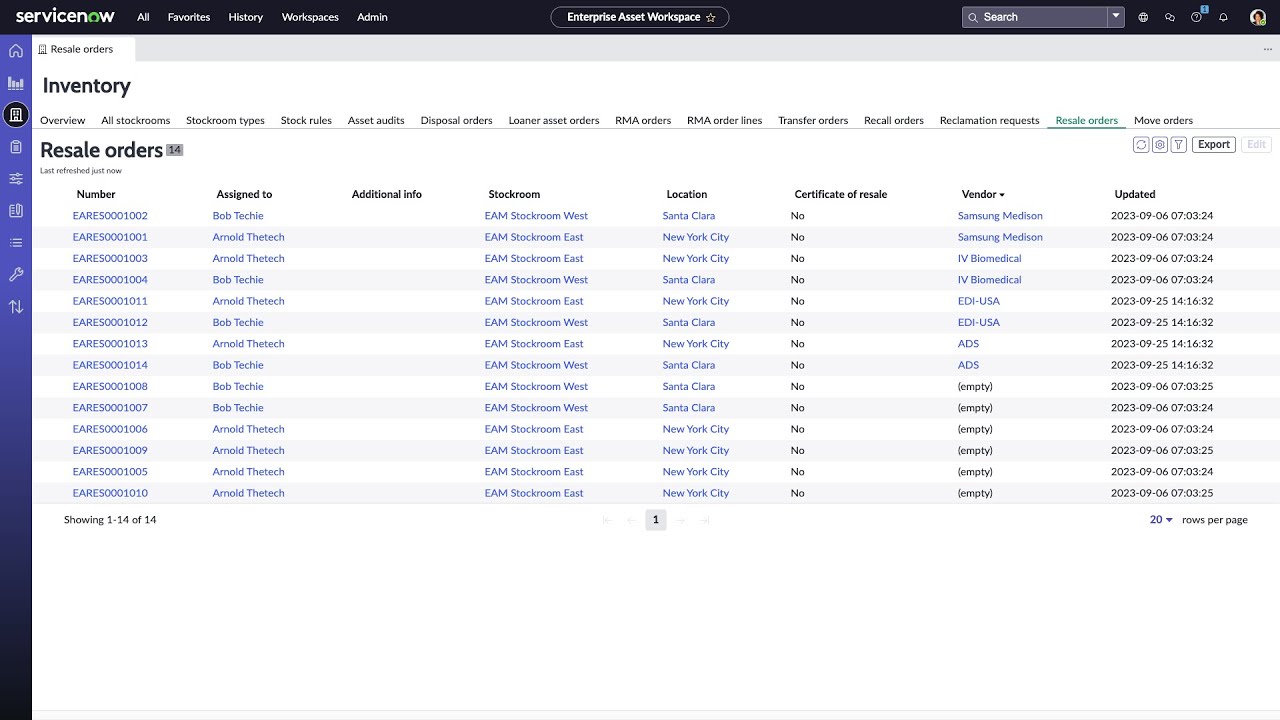The width and height of the screenshot is (1280, 720).
Task: Click the Export button
Action: 1213,145
